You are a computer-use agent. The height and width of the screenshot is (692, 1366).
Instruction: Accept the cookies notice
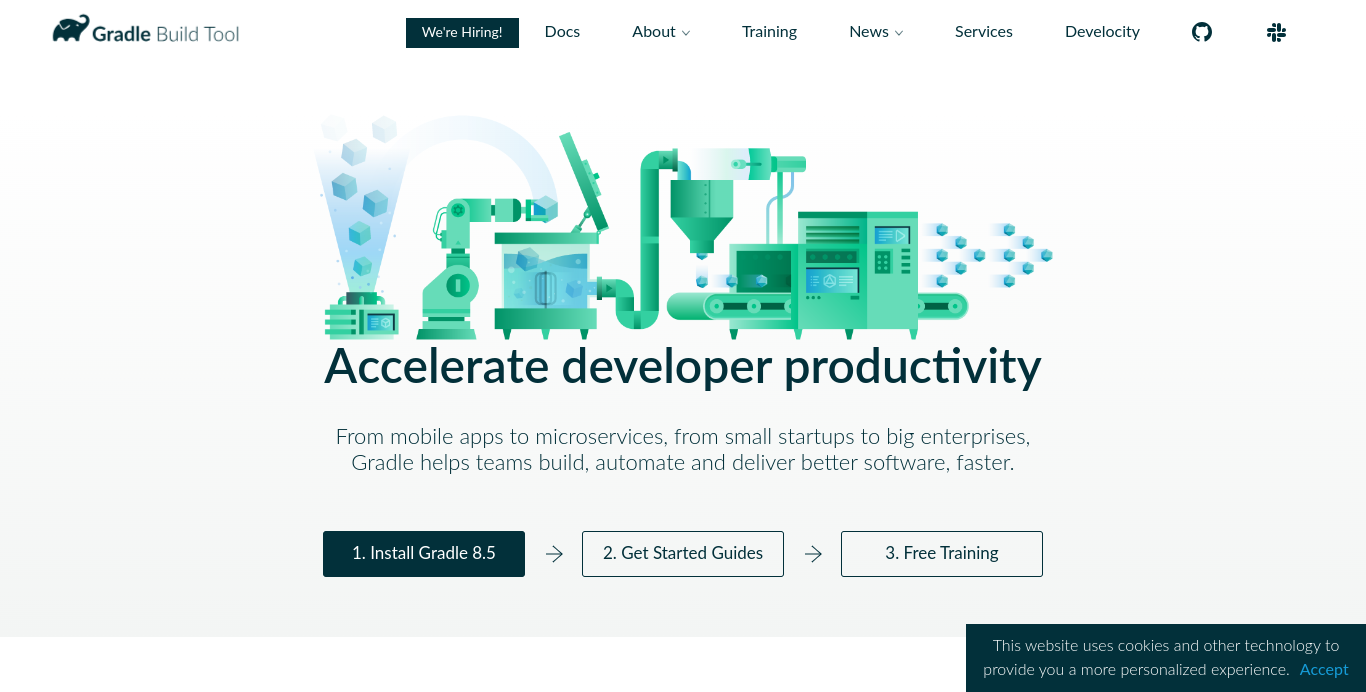(x=1324, y=670)
